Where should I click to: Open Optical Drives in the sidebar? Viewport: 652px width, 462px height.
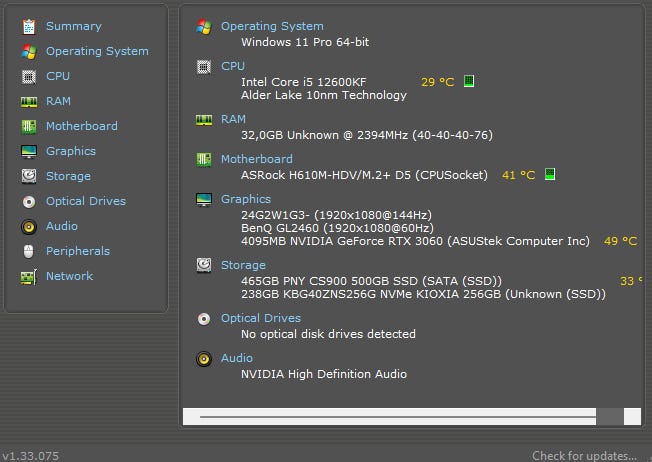click(86, 201)
